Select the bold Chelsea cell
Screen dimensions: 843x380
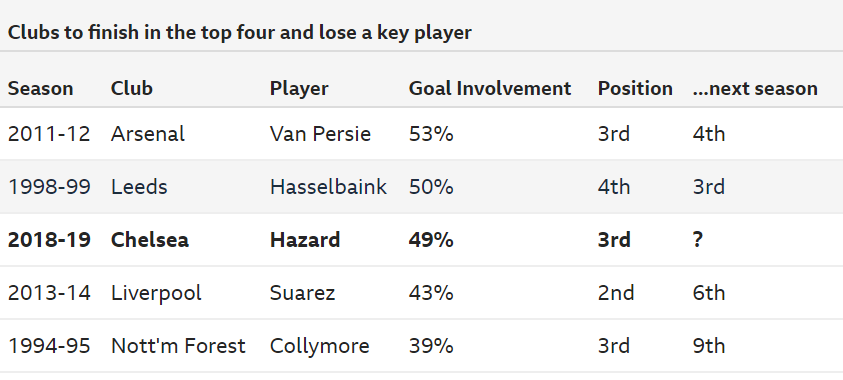(x=150, y=240)
